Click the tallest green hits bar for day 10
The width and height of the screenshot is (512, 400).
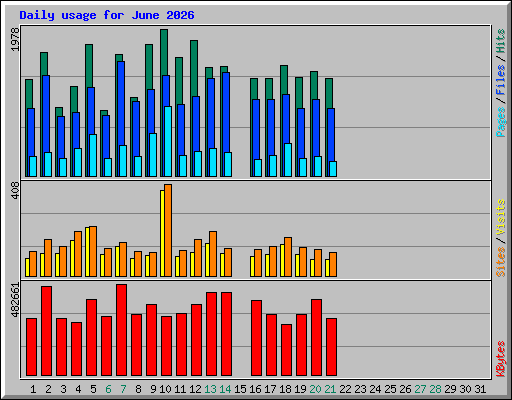164,52
